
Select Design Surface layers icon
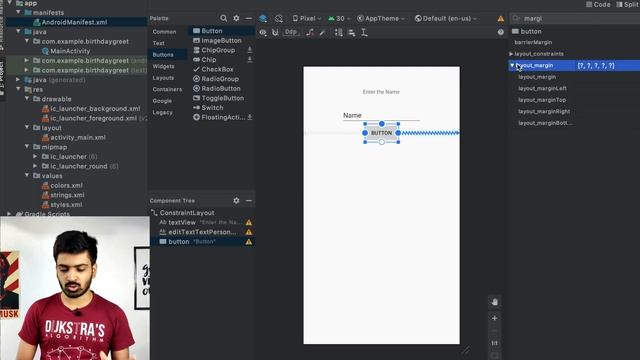click(263, 18)
